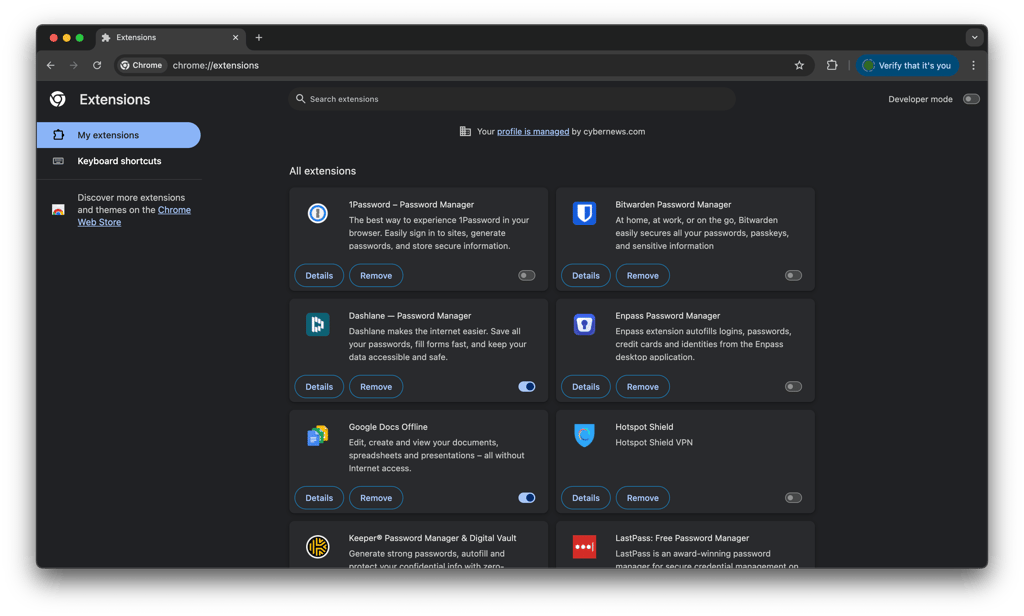Click the Chrome Web Store rainbow icon
Image resolution: width=1024 pixels, height=616 pixels.
[58, 210]
